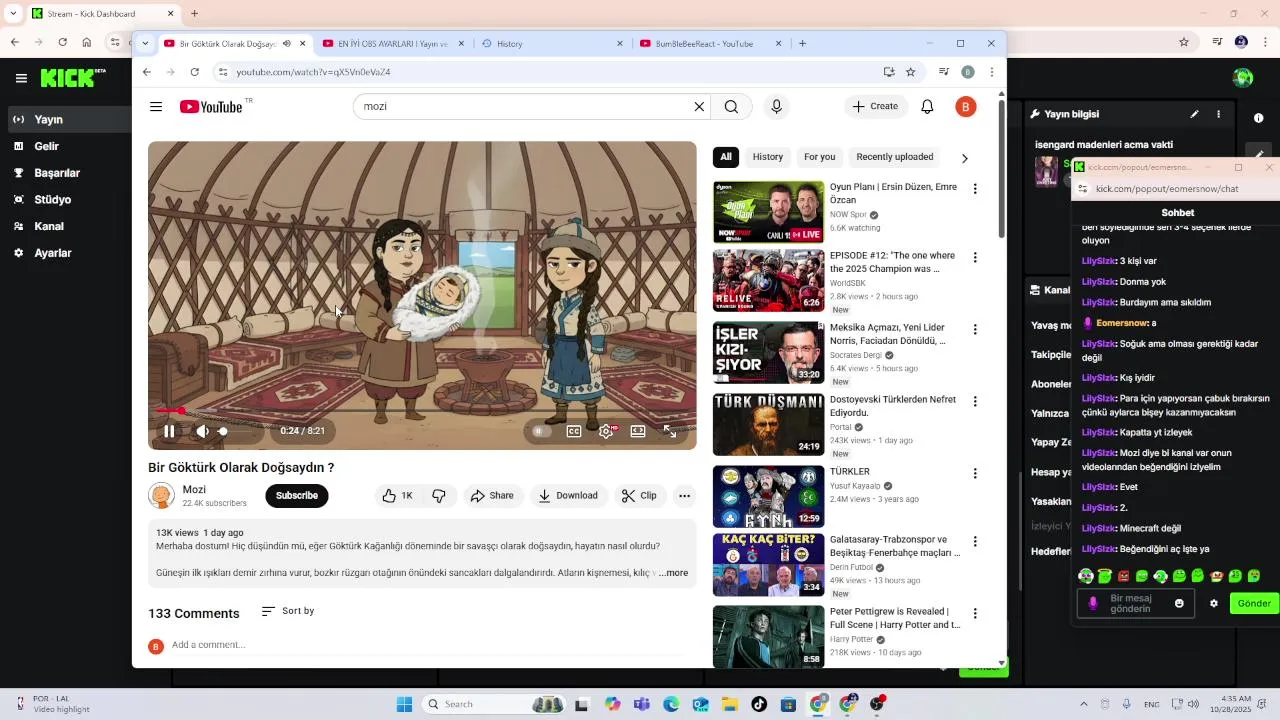
Task: Open the Mozi channel avatar
Action: (x=161, y=495)
